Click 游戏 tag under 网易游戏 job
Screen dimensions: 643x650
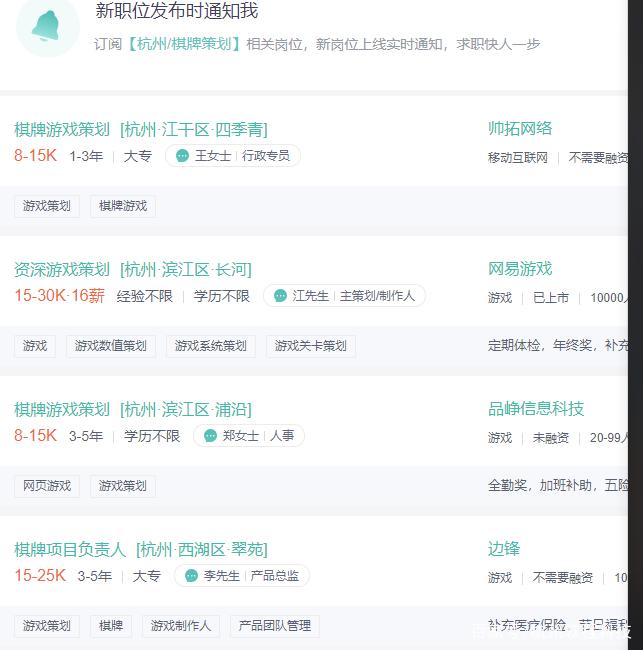pos(35,346)
